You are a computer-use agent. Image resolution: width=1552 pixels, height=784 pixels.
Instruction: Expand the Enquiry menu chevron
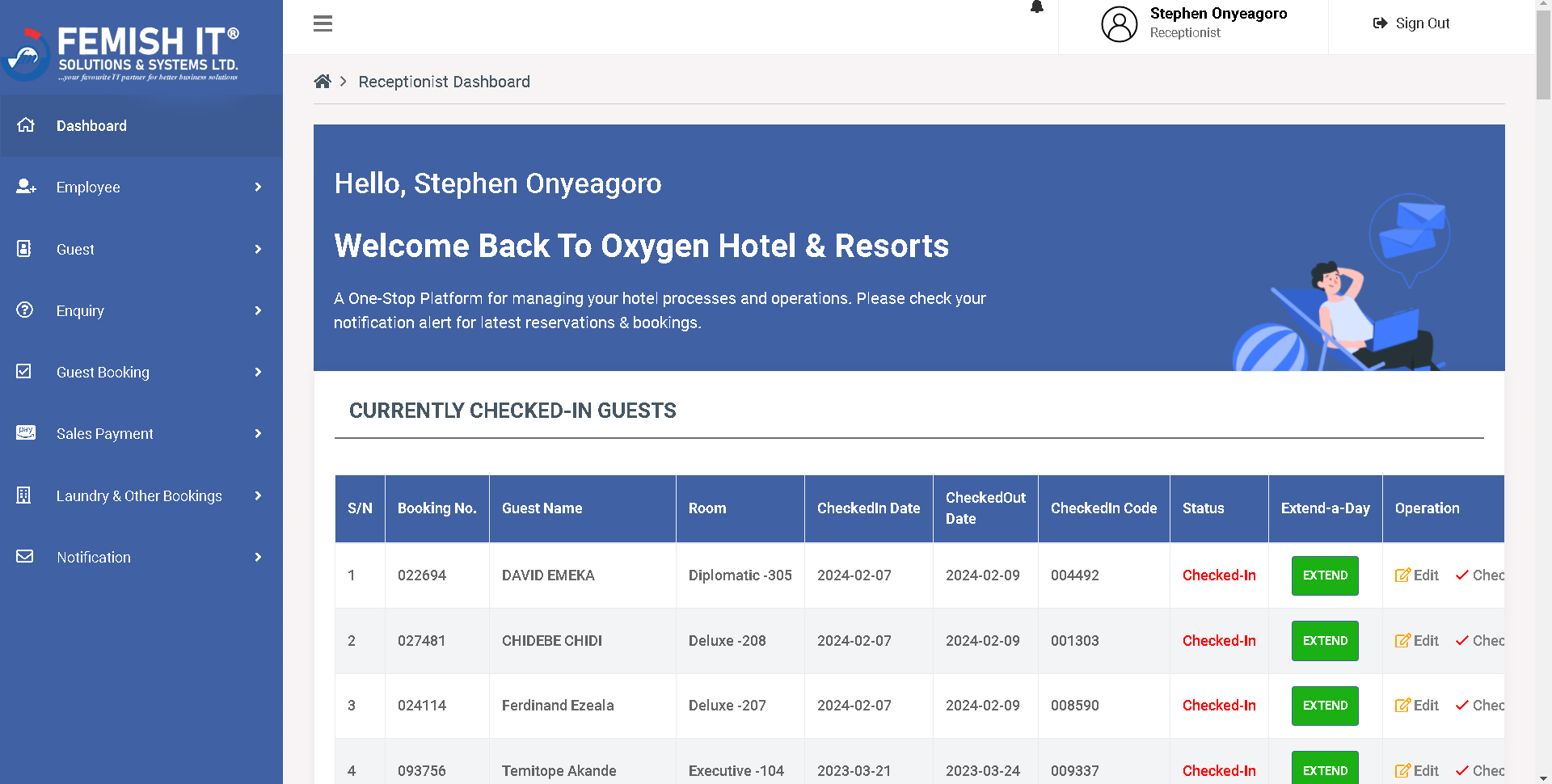259,310
